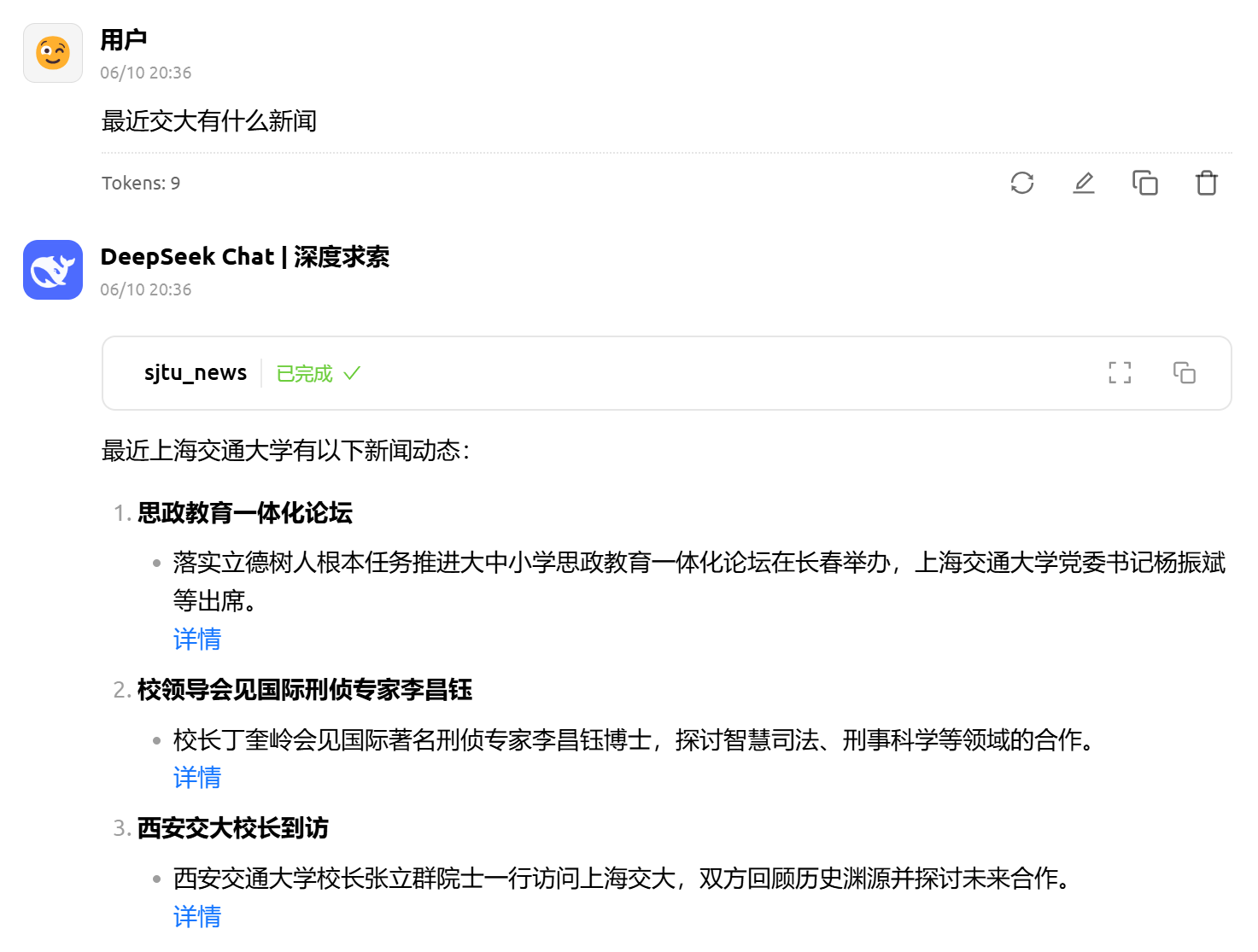This screenshot has height=952, width=1258.
Task: Click the 用户 name label
Action: (x=124, y=40)
